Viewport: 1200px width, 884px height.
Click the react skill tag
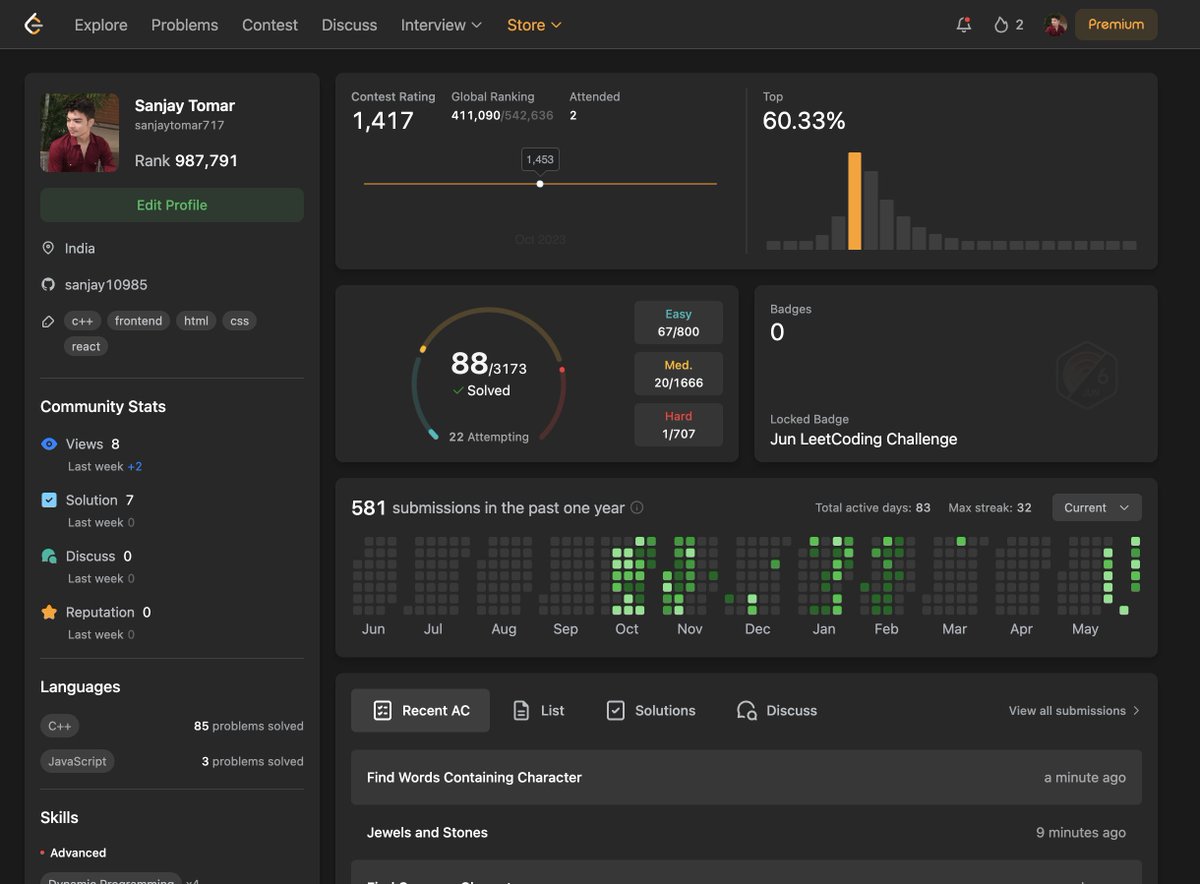point(86,347)
